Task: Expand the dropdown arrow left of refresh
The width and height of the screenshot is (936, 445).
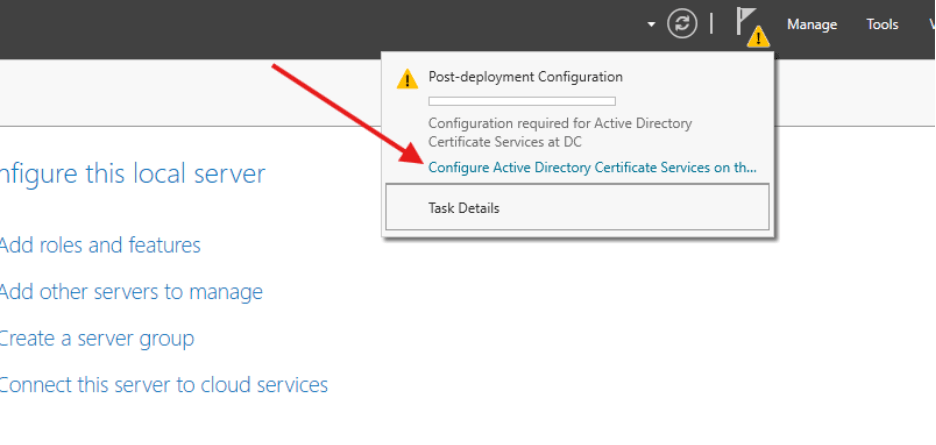Action: (652, 24)
